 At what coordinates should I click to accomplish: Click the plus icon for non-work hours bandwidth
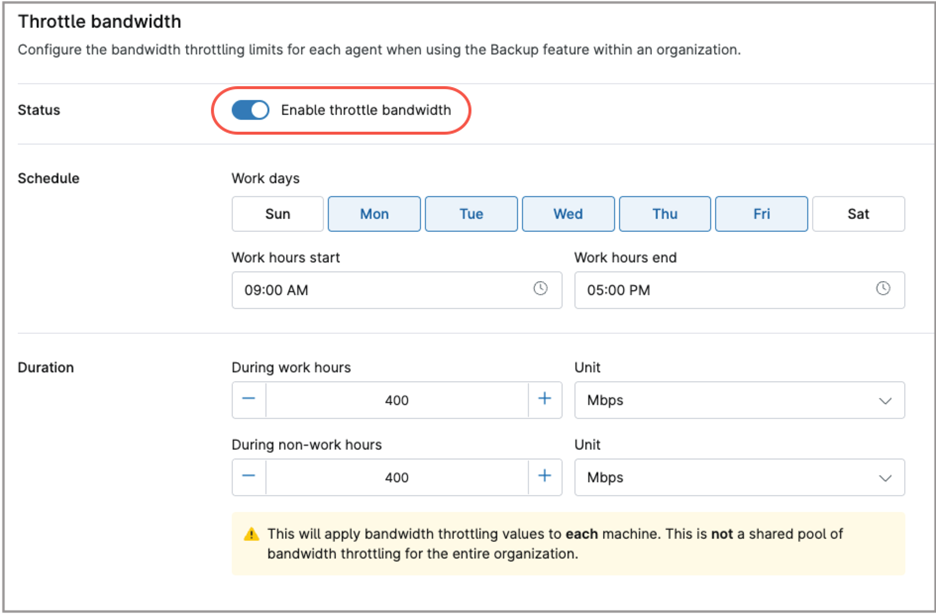pos(545,477)
